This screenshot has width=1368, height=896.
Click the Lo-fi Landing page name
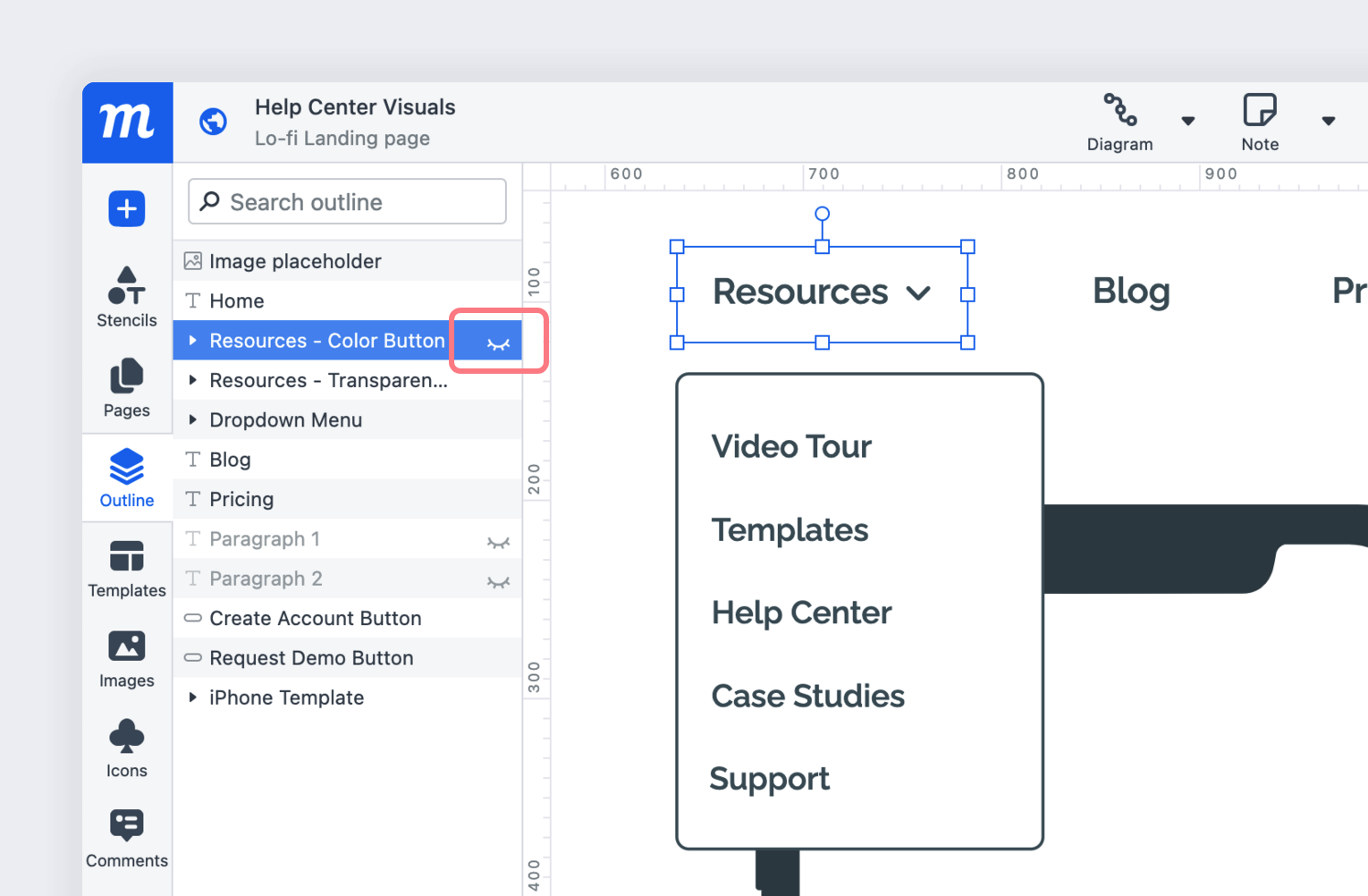[342, 139]
